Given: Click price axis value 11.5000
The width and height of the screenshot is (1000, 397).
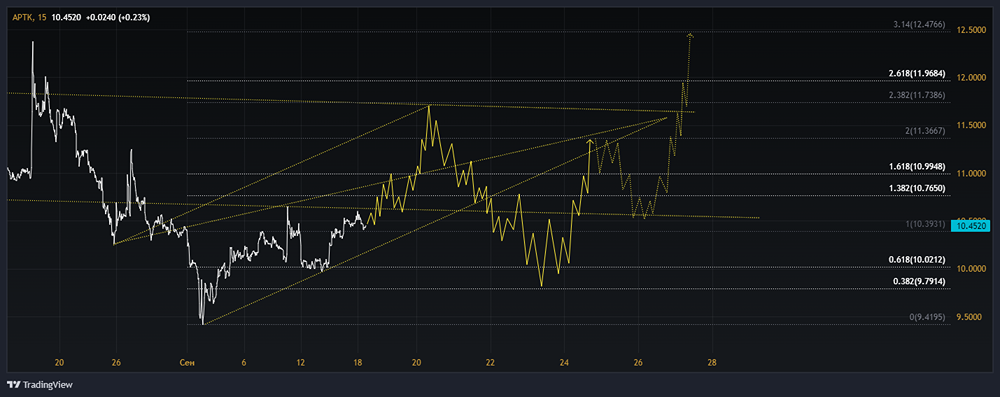Looking at the screenshot, I should (972, 126).
